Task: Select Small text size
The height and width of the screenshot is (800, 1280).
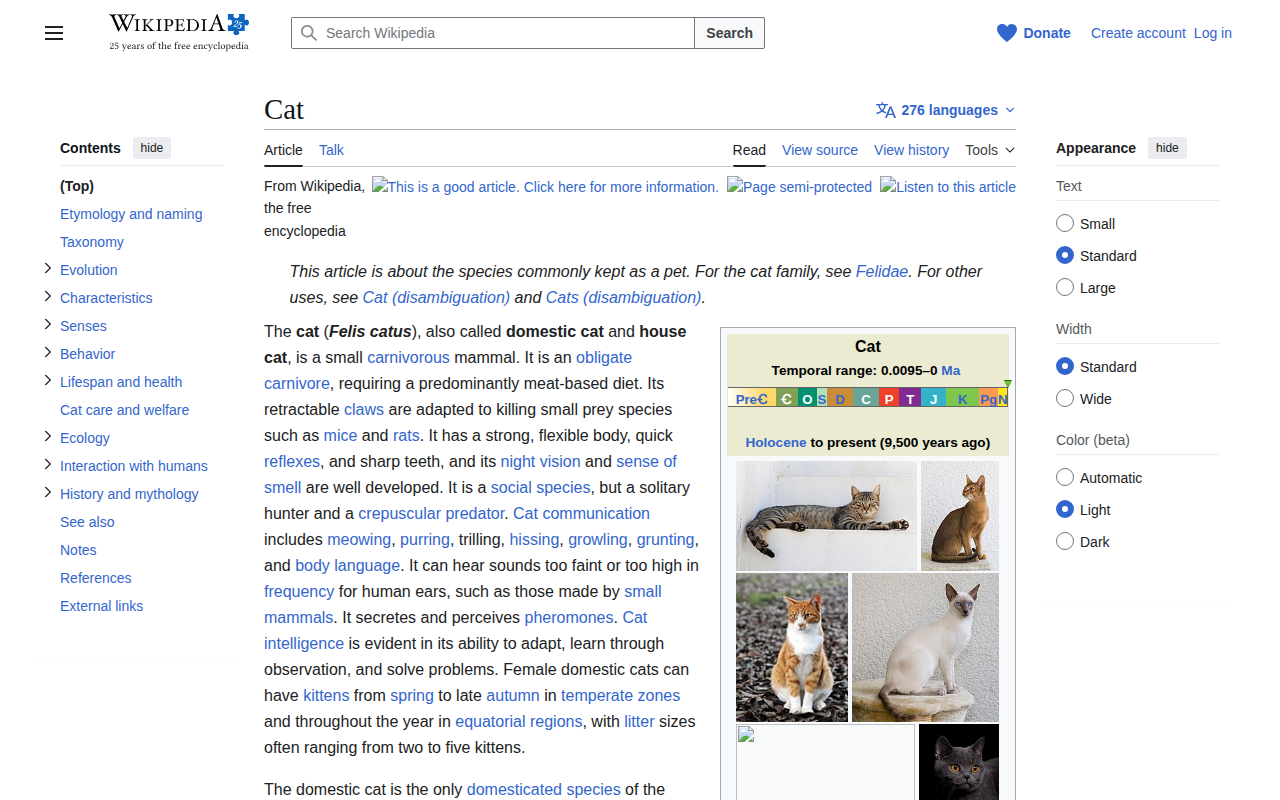Action: click(1065, 223)
